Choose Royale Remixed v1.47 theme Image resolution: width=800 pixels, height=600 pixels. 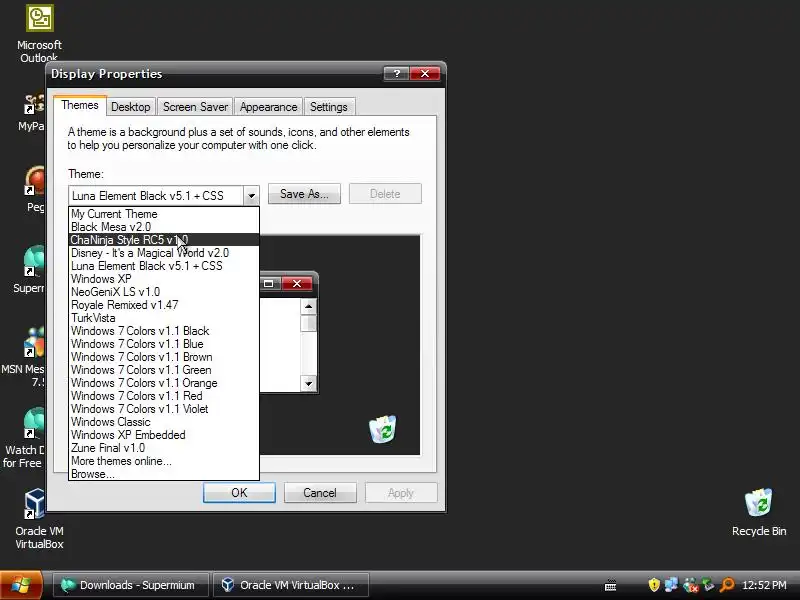pos(164,305)
